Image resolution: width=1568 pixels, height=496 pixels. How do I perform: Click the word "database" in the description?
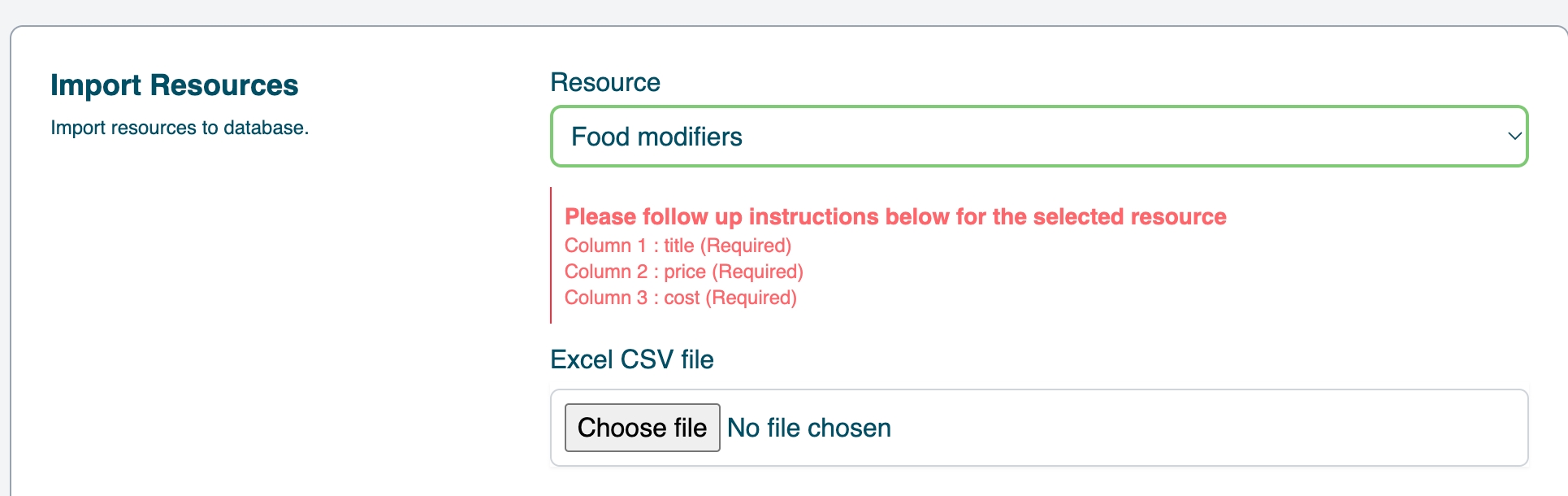[264, 128]
